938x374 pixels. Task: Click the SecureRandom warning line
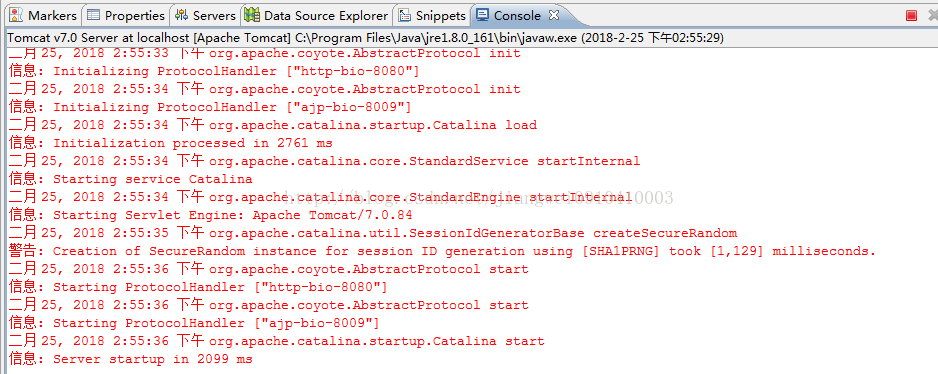[442, 251]
